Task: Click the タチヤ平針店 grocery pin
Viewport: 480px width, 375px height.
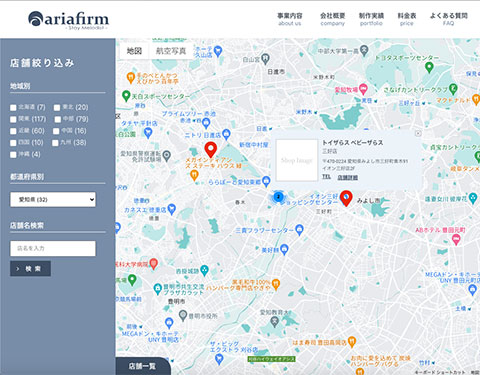Action: click(148, 133)
